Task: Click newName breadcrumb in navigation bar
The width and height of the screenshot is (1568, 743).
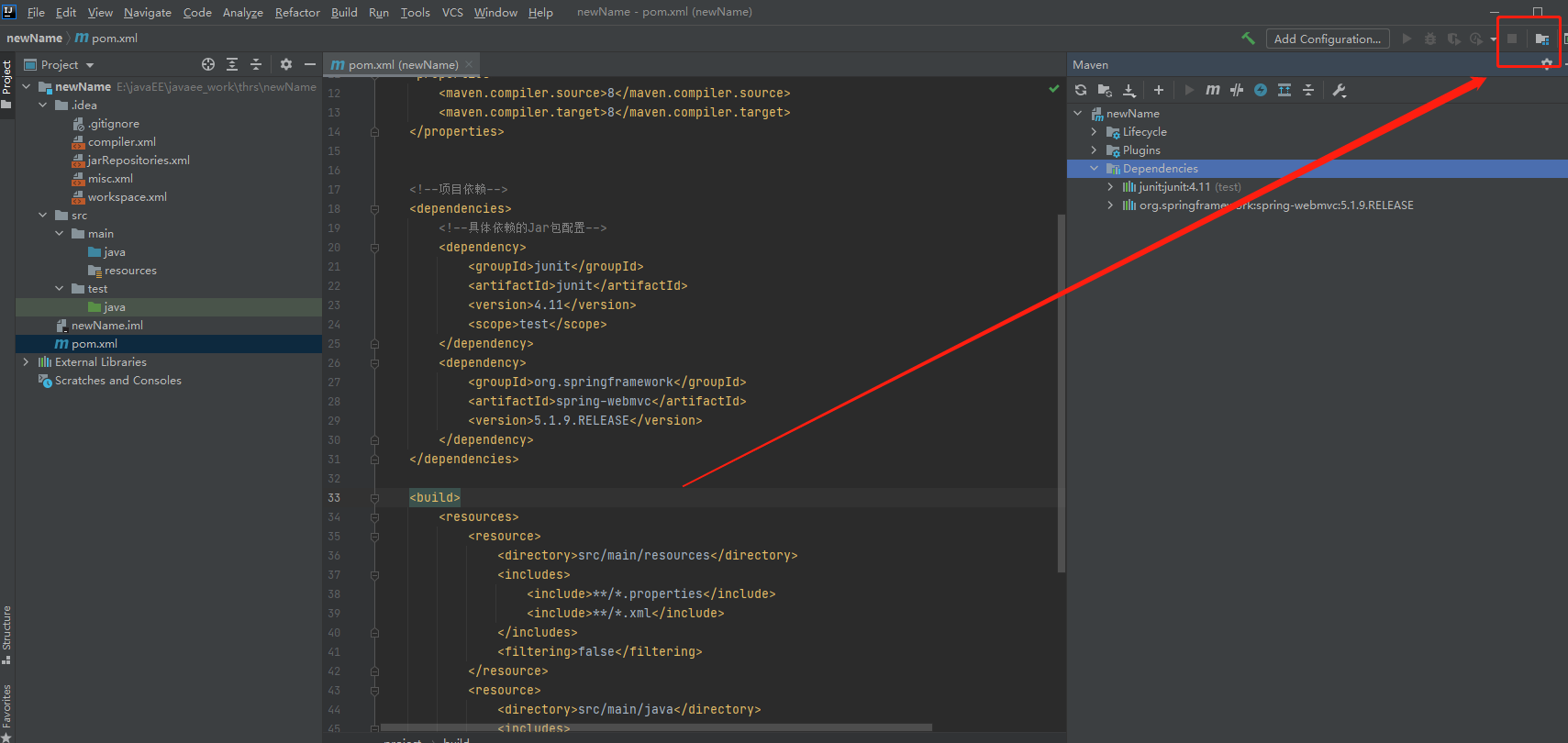Action: pos(34,39)
